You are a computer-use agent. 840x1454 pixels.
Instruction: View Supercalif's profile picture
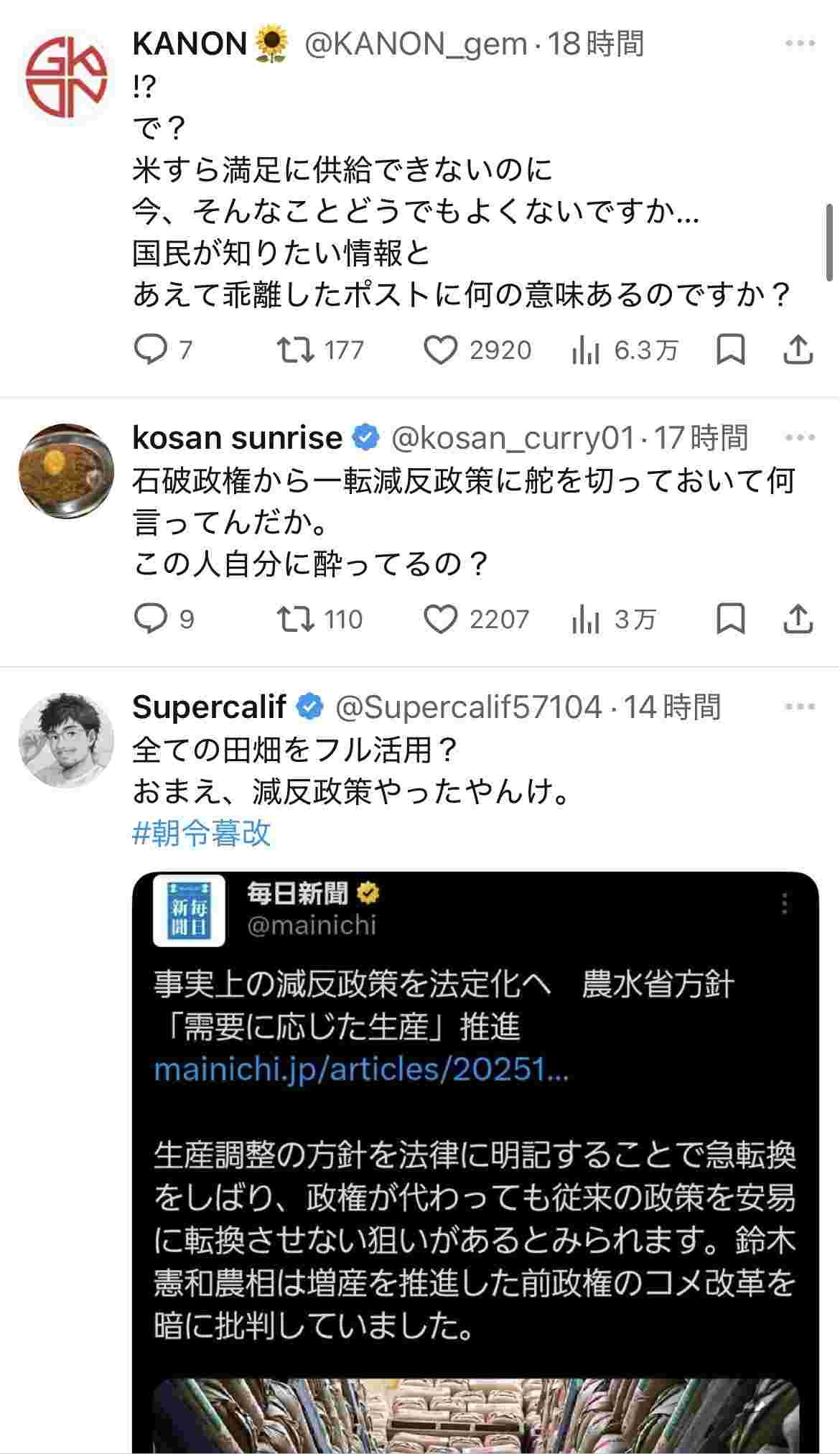click(66, 740)
